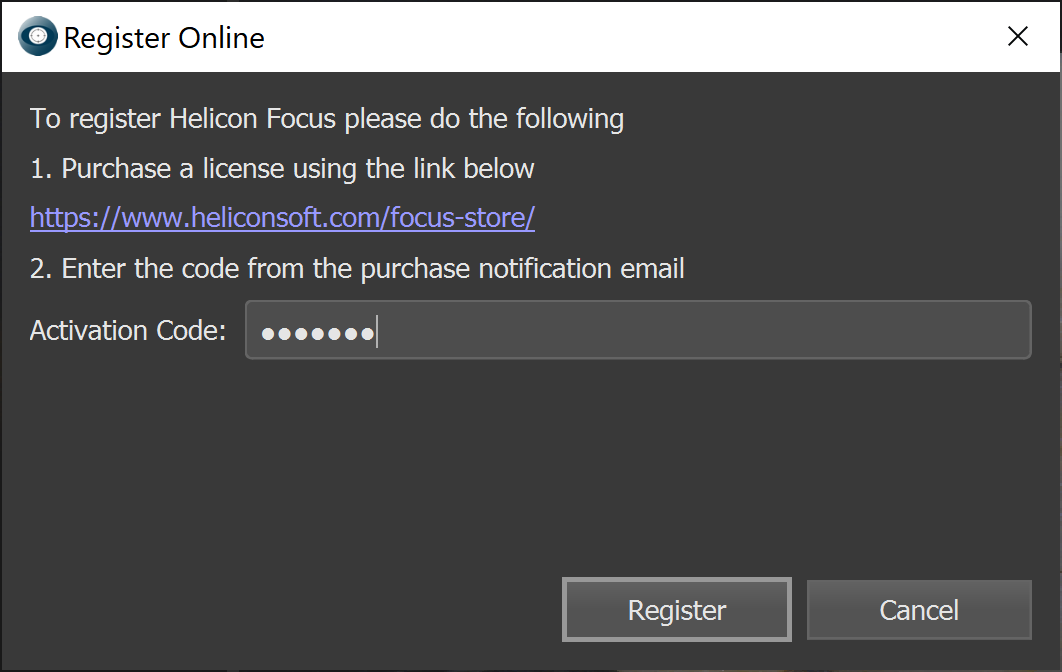Click the masked dots in the activation field

click(x=316, y=332)
